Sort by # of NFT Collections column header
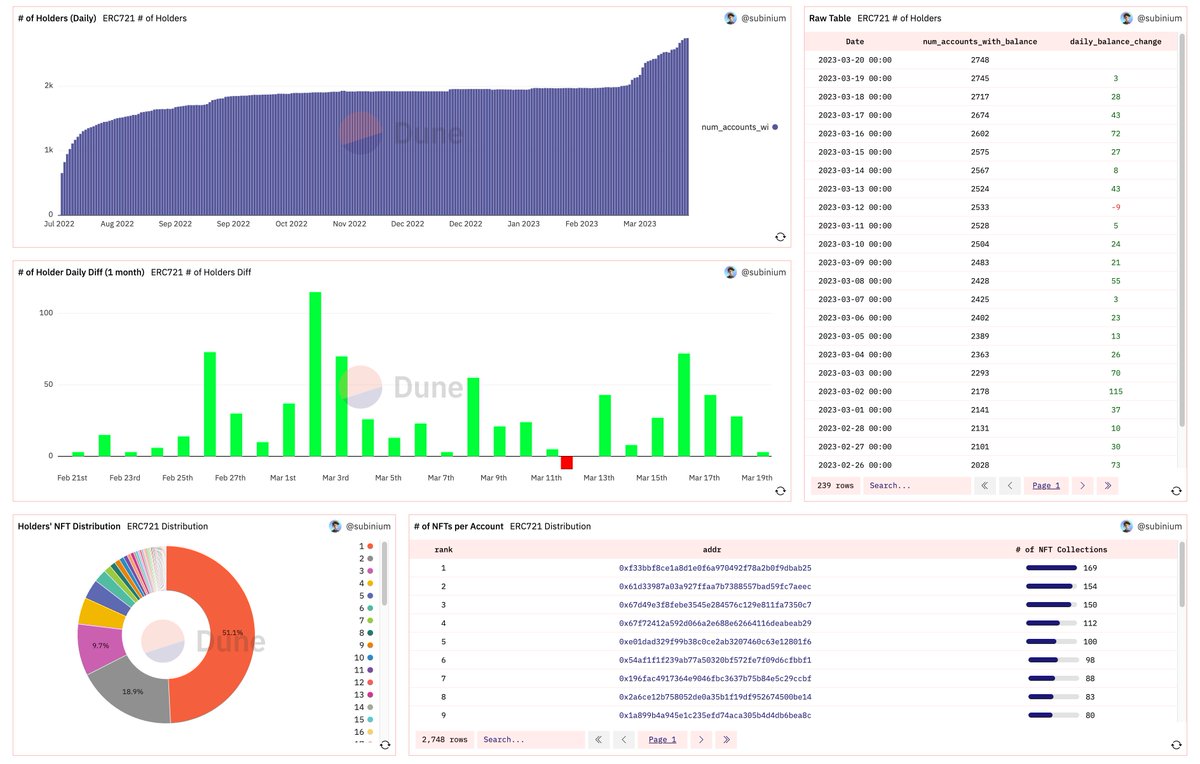 pyautogui.click(x=1061, y=550)
